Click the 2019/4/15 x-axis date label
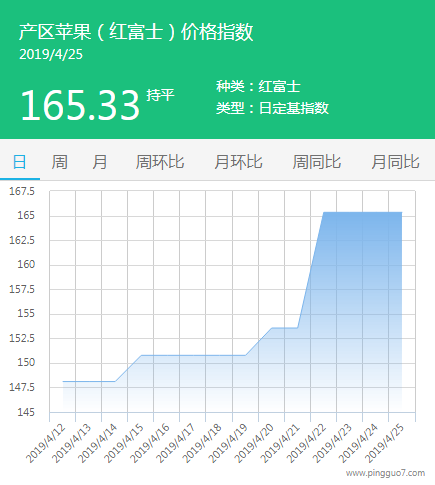 pyautogui.click(x=124, y=443)
